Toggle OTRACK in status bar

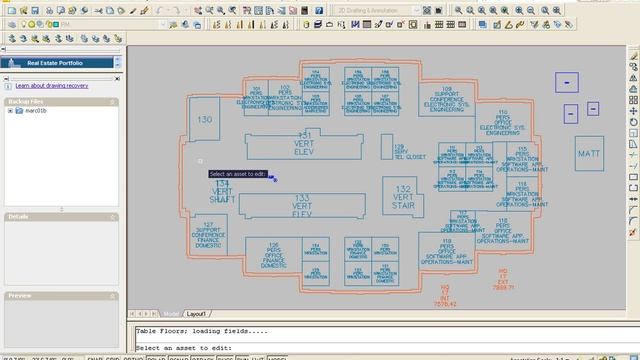click(x=202, y=358)
